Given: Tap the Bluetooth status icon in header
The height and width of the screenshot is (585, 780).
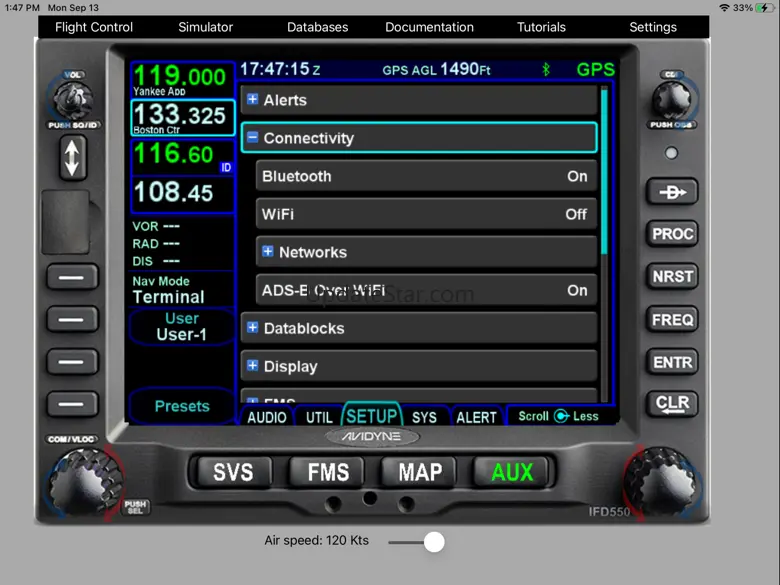Looking at the screenshot, I should (x=546, y=69).
